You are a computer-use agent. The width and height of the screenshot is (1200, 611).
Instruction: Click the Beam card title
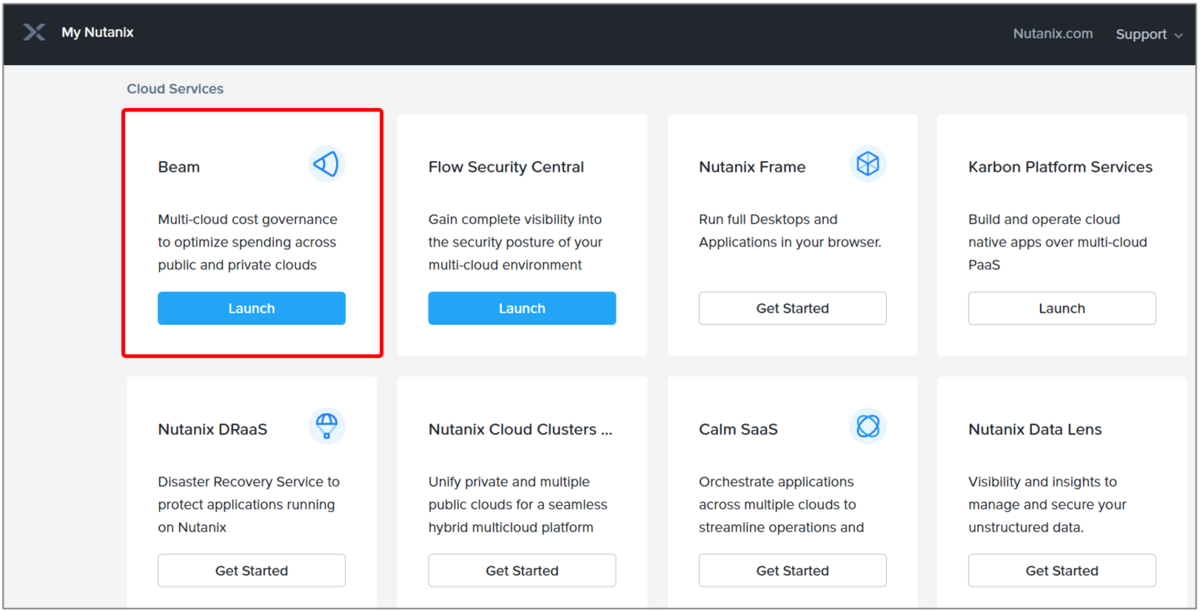[x=179, y=167]
